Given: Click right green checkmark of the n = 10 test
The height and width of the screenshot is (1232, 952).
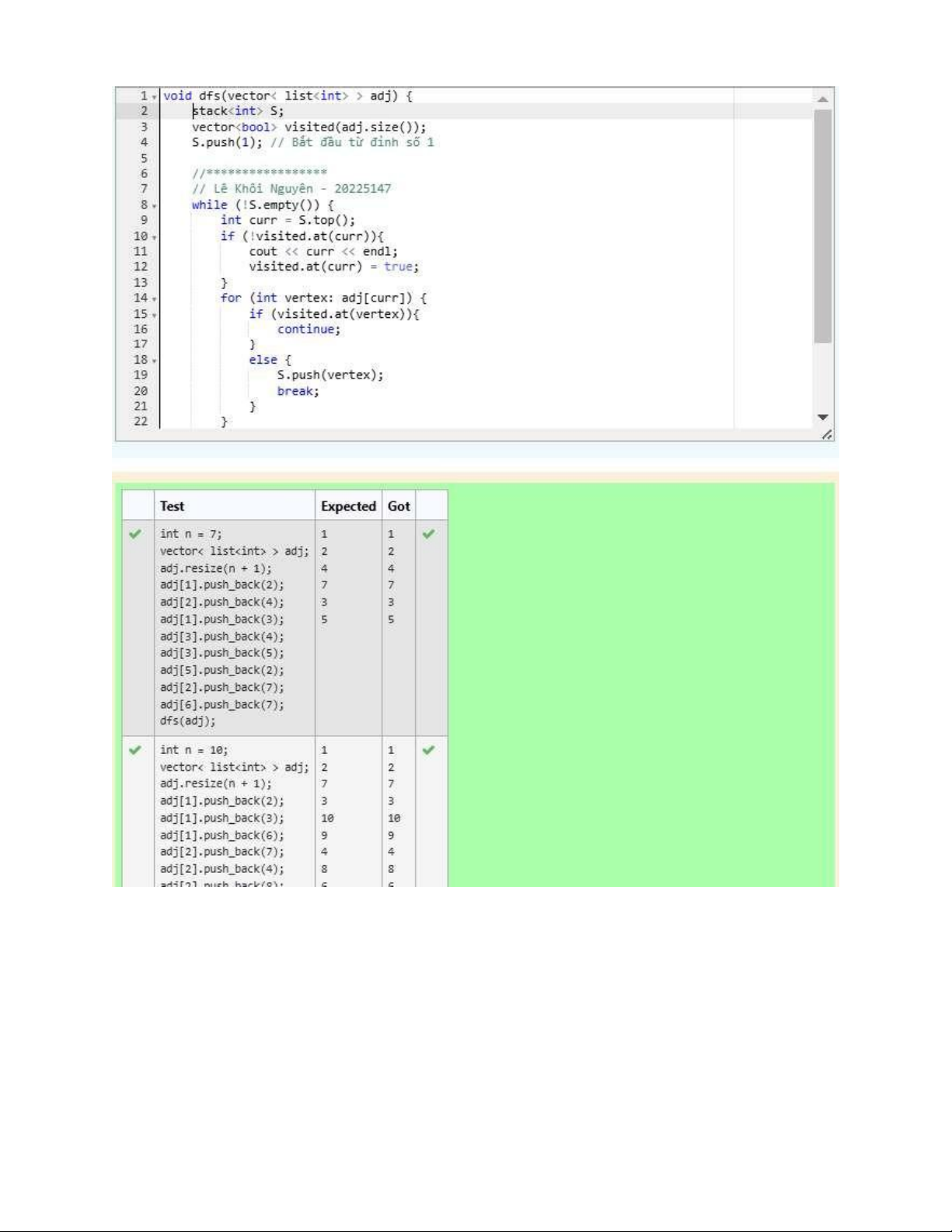Looking at the screenshot, I should pyautogui.click(x=429, y=750).
